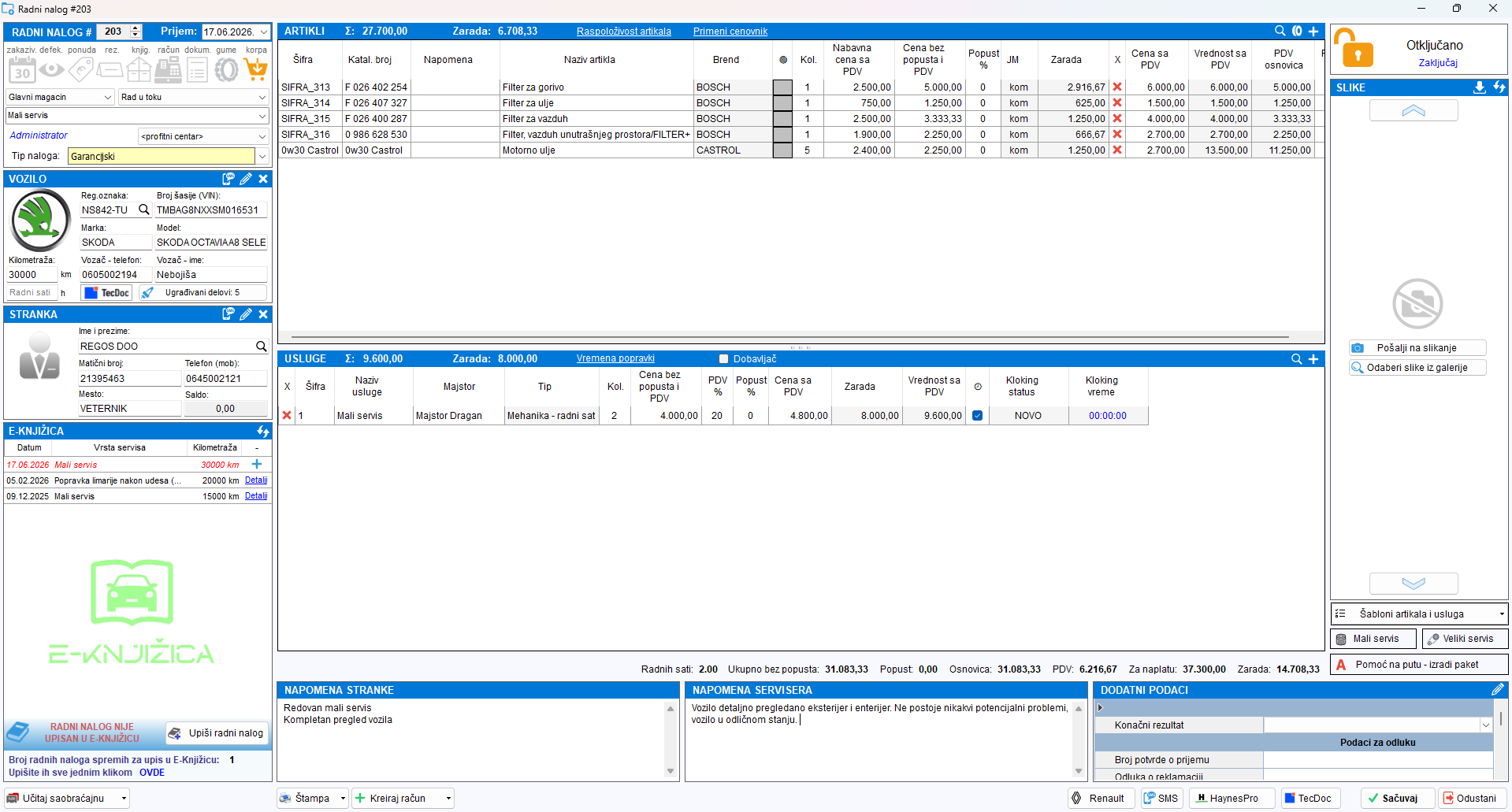Send SMS from the VOZILO panel header
This screenshot has height=812, width=1512.
228,179
